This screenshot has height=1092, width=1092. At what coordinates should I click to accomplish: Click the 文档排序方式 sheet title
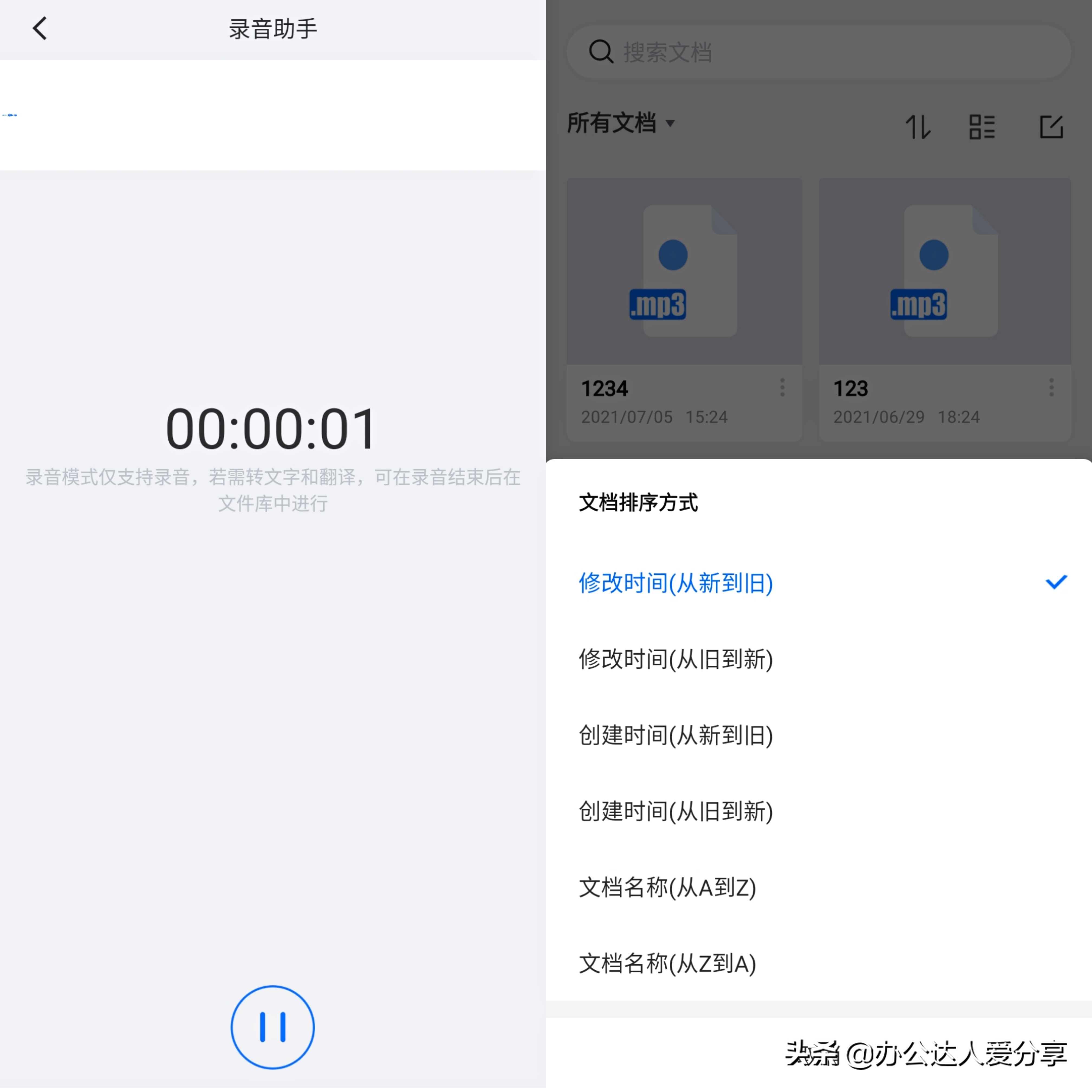pos(638,502)
